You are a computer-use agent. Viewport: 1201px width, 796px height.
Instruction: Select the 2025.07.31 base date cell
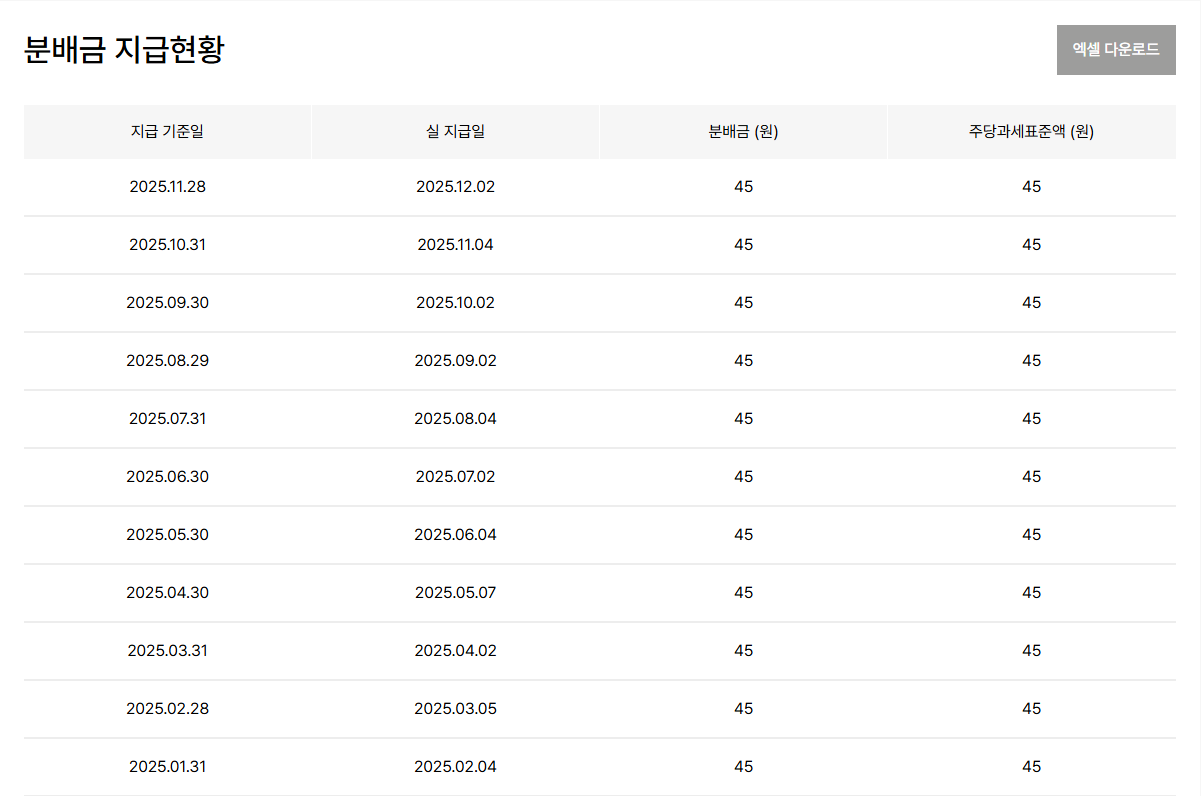167,419
